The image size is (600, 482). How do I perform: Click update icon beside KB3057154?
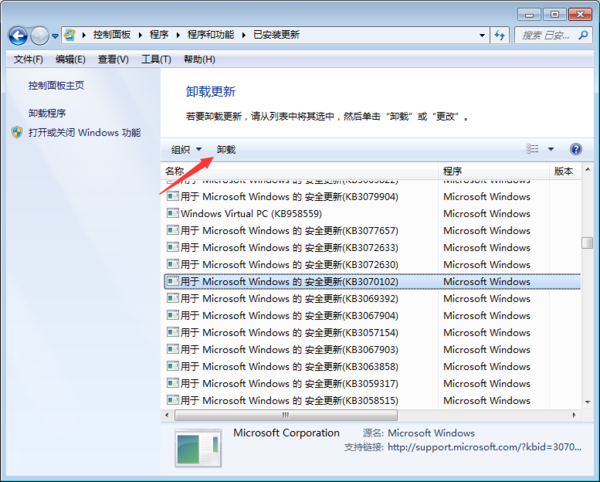173,332
